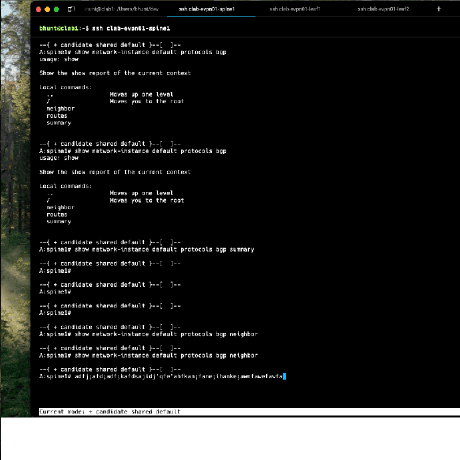The image size is (460, 460).
Task: Switch to the first tab with the home path
Action: (122, 9)
